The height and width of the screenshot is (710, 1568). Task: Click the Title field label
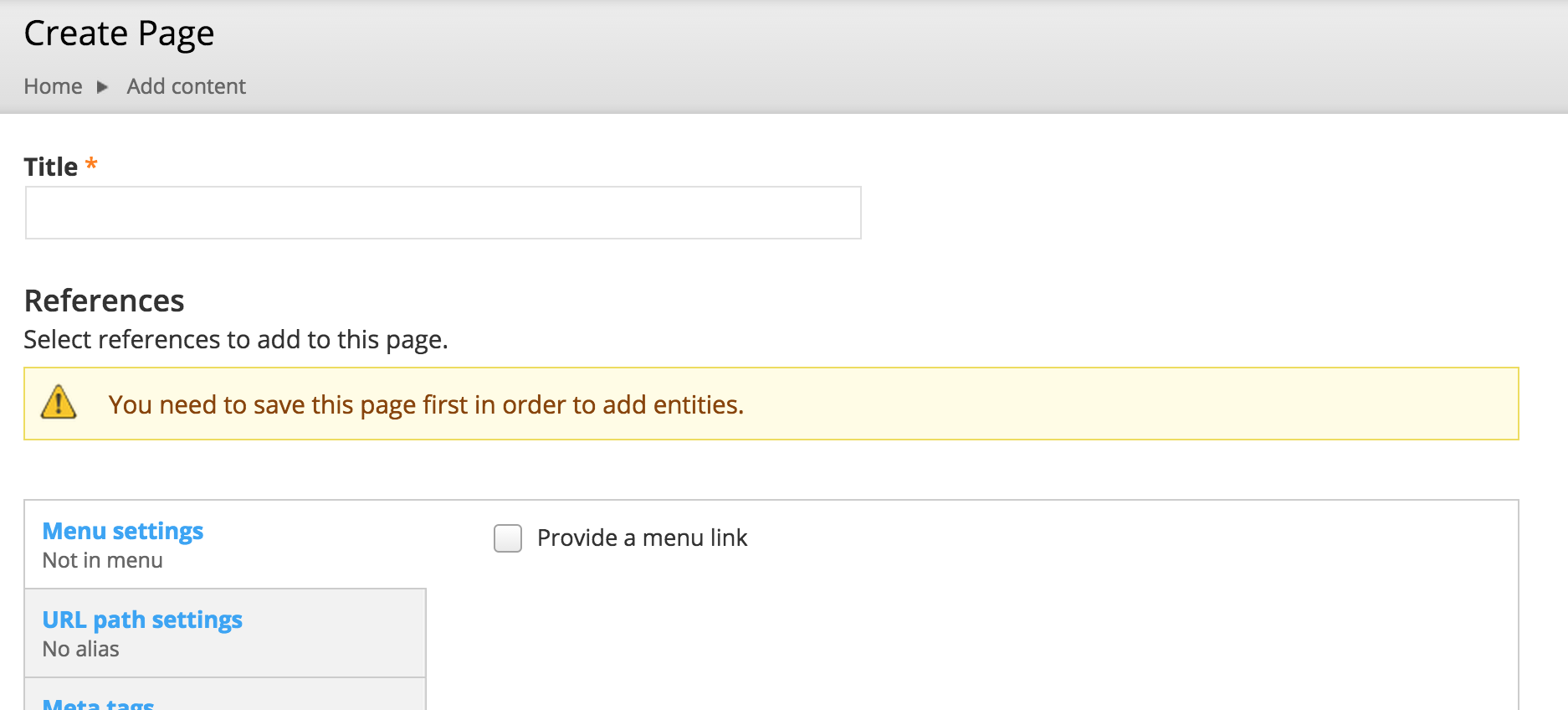coord(52,166)
